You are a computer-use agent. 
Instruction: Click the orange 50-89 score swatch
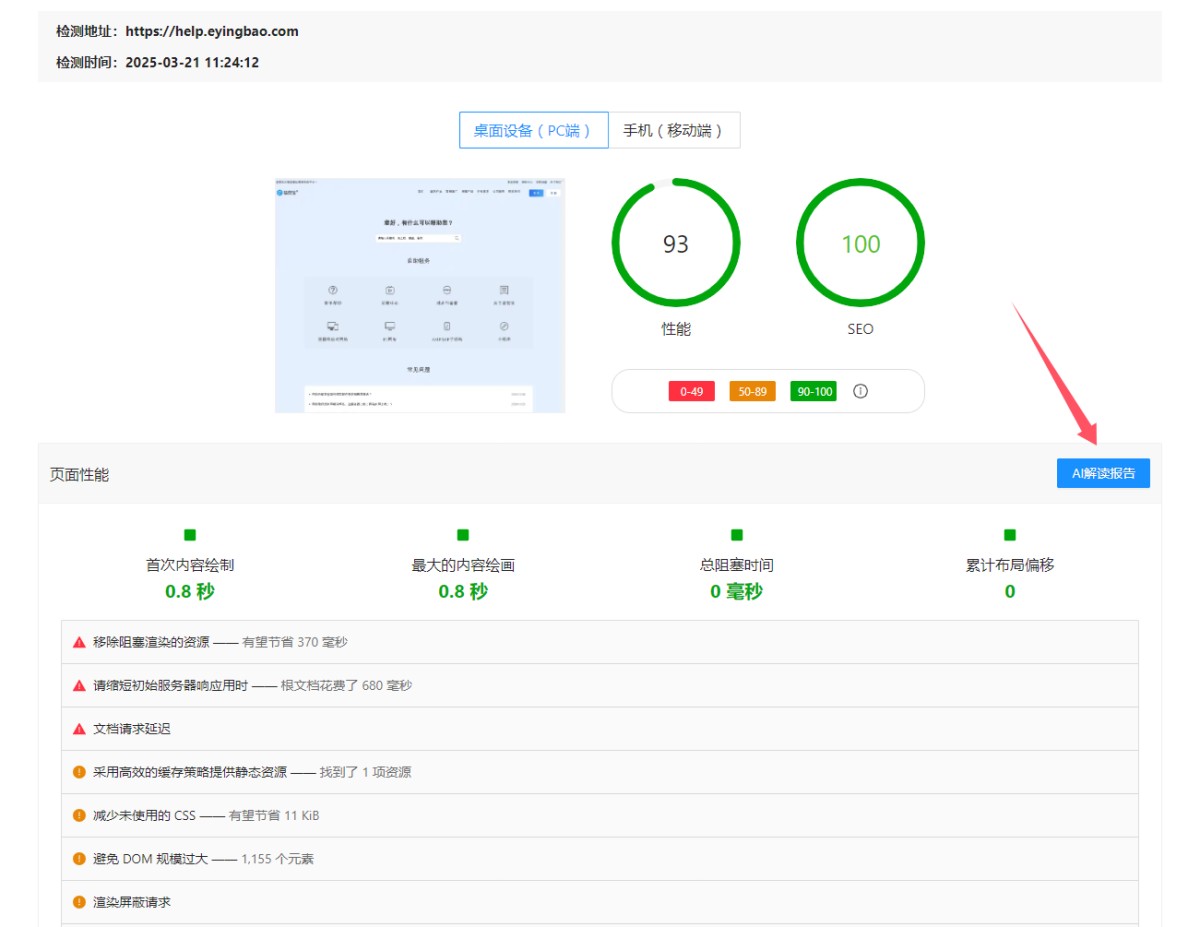(x=752, y=391)
